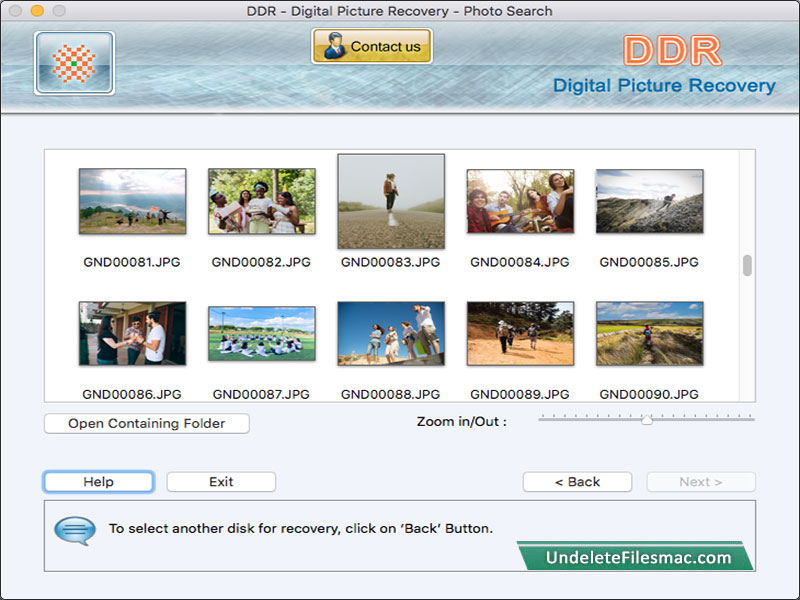800x600 pixels.
Task: Click the Help button
Action: pos(97,481)
